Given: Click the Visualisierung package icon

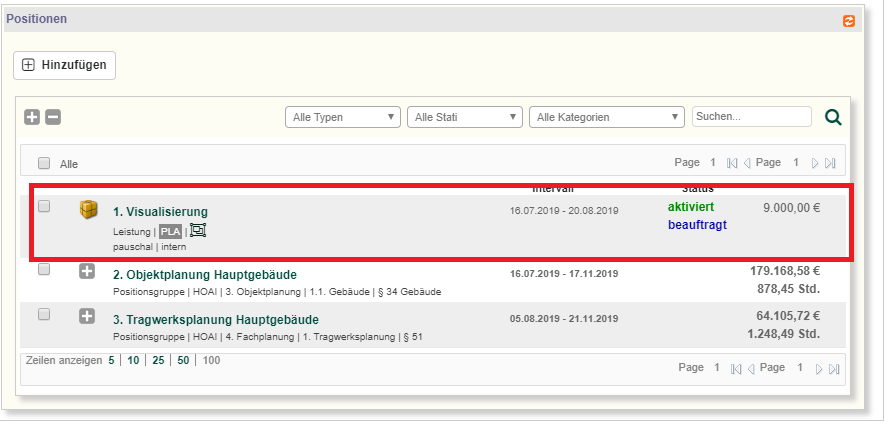Looking at the screenshot, I should point(89,209).
